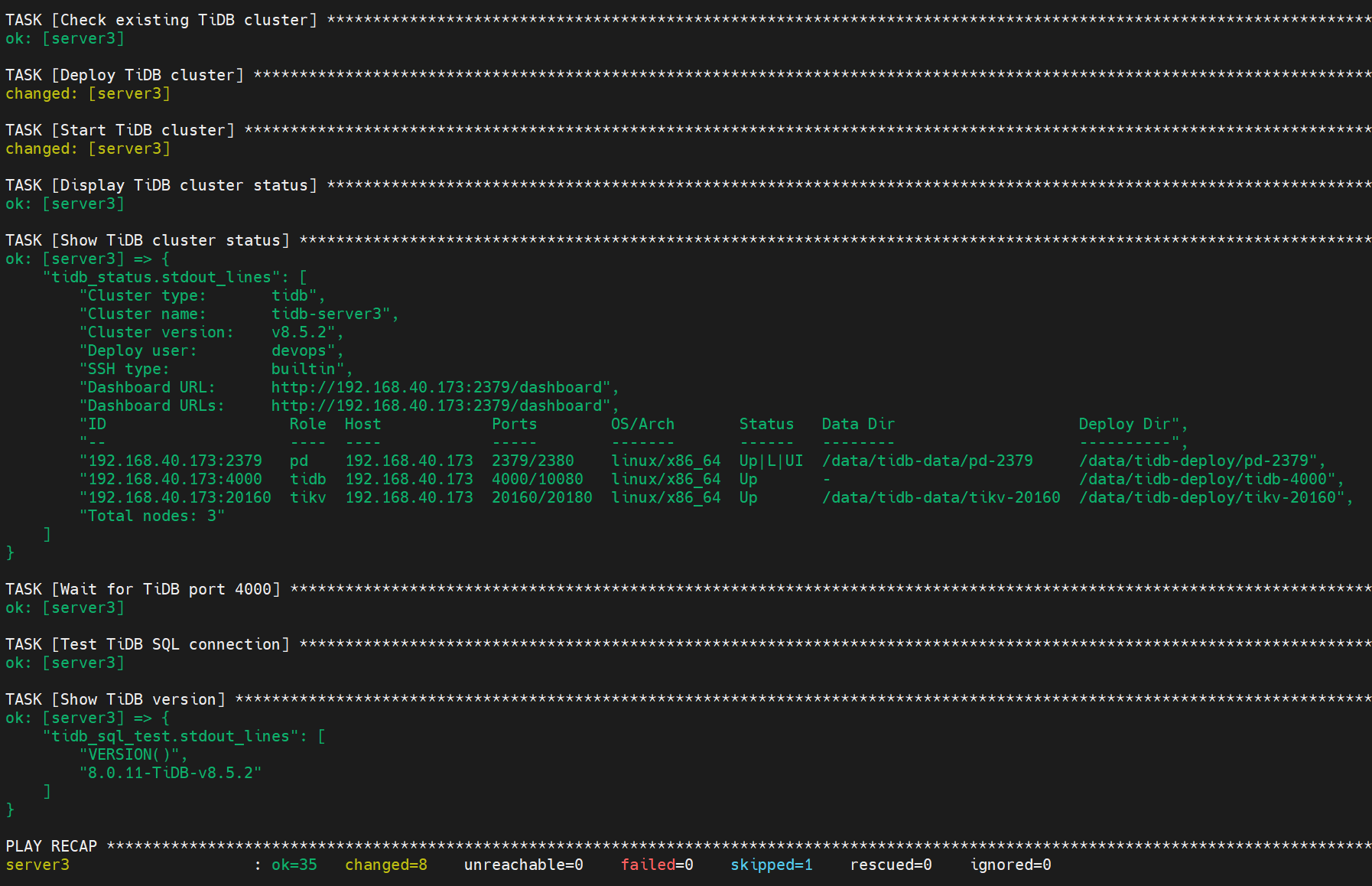
Task: Click node ID '192.168.40.173:4000'
Action: [x=175, y=479]
